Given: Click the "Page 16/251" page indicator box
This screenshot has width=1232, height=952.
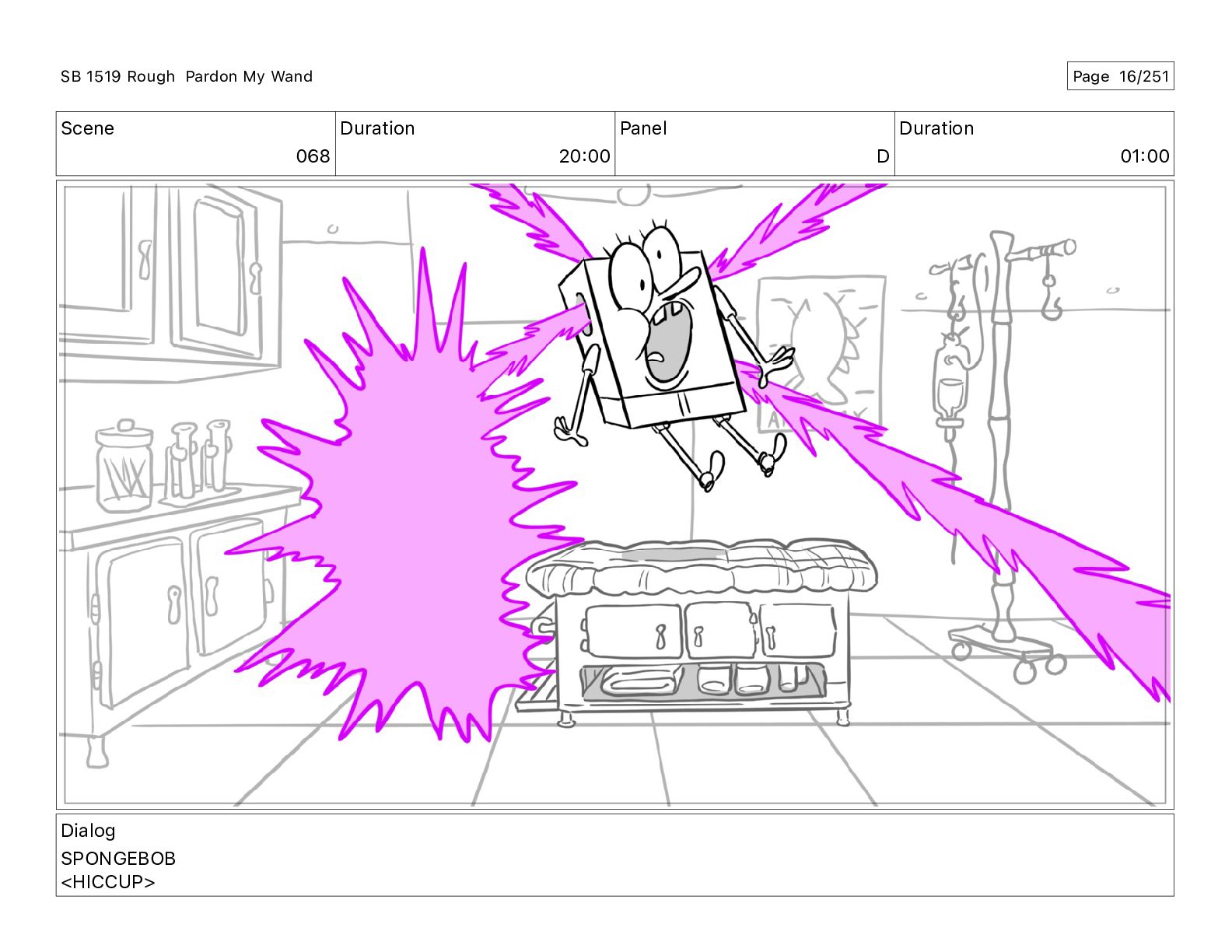Looking at the screenshot, I should point(1120,76).
